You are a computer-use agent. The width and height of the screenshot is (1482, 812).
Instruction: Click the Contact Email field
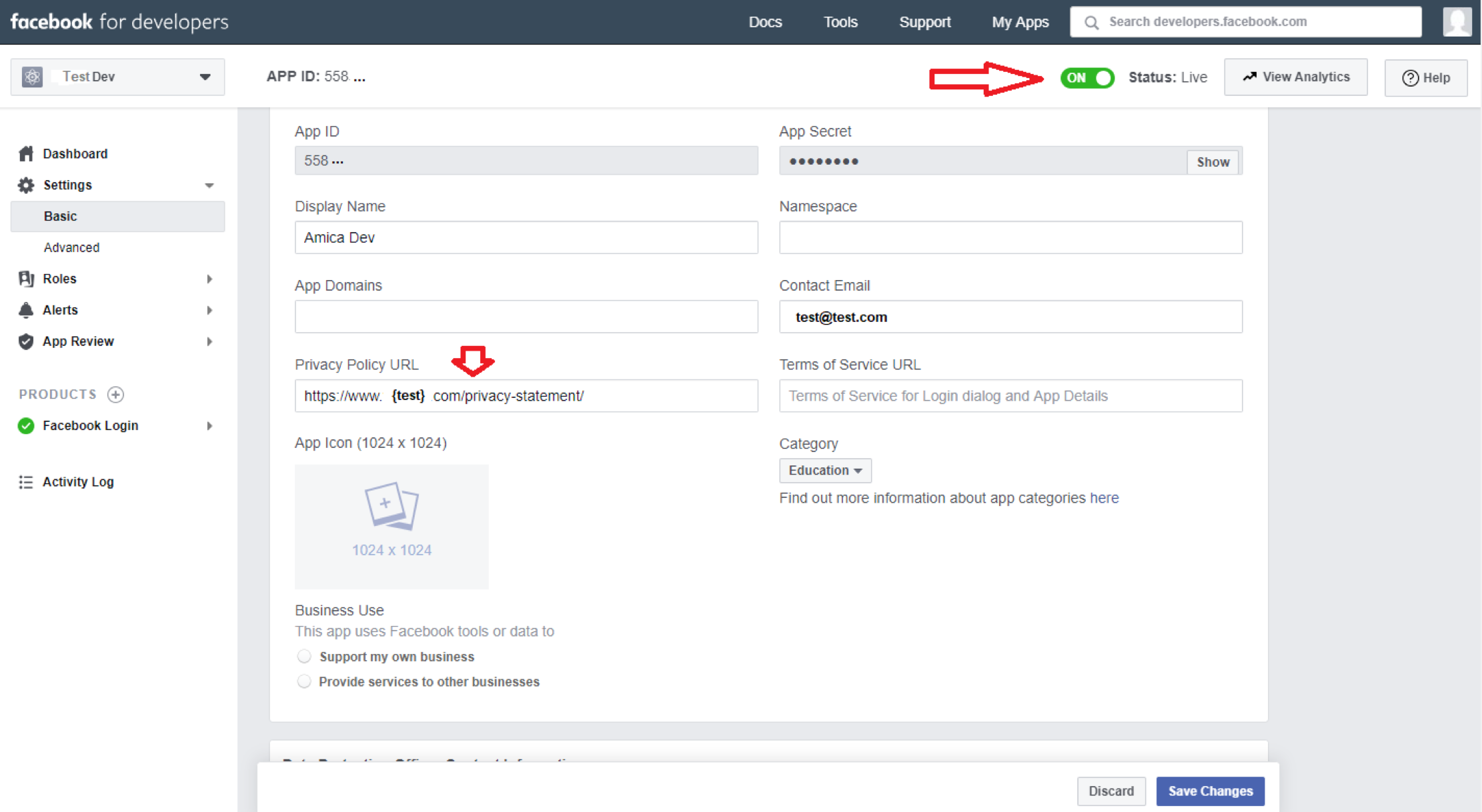click(x=1010, y=317)
